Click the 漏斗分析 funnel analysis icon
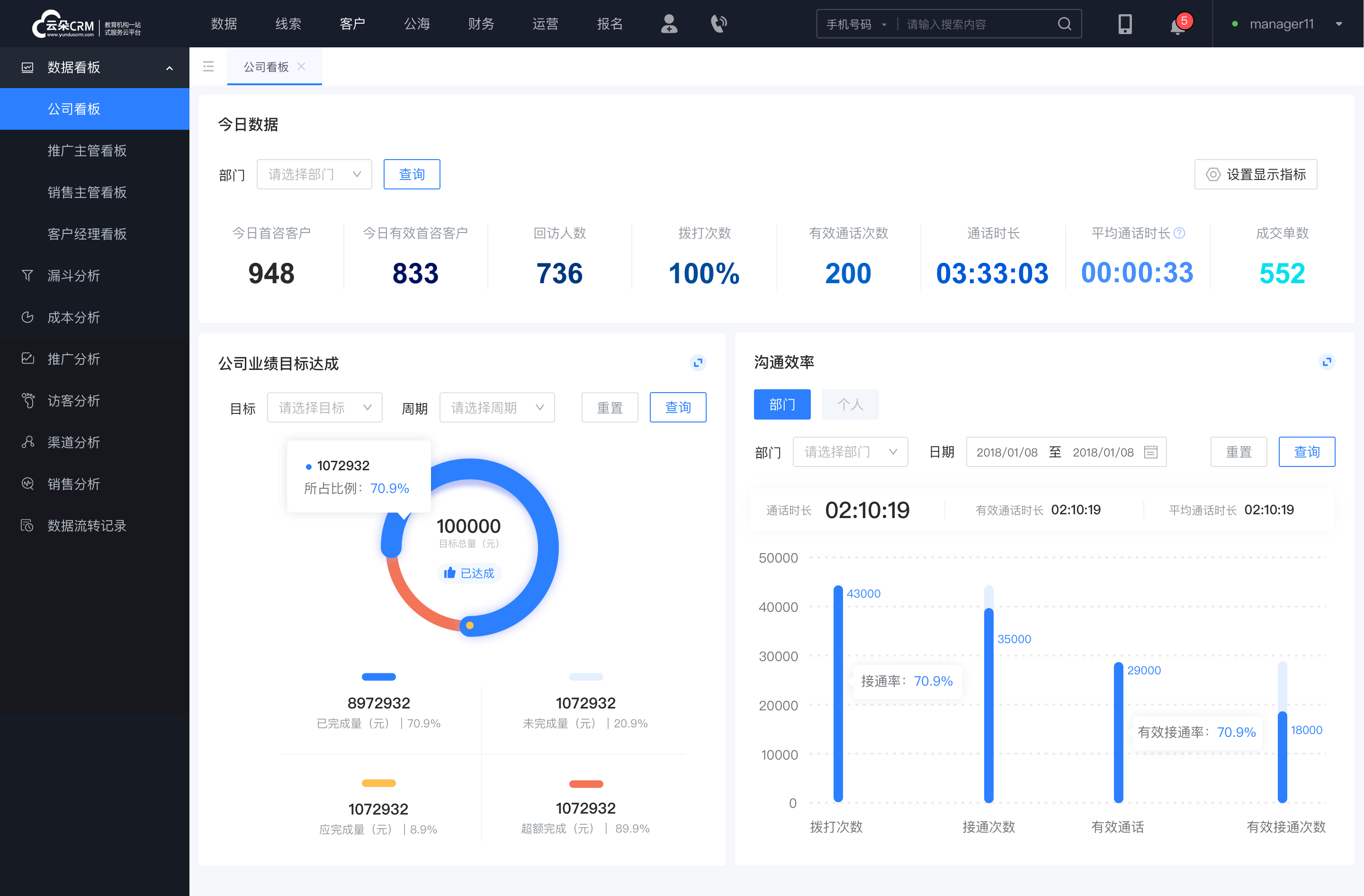The width and height of the screenshot is (1364, 896). click(x=27, y=275)
